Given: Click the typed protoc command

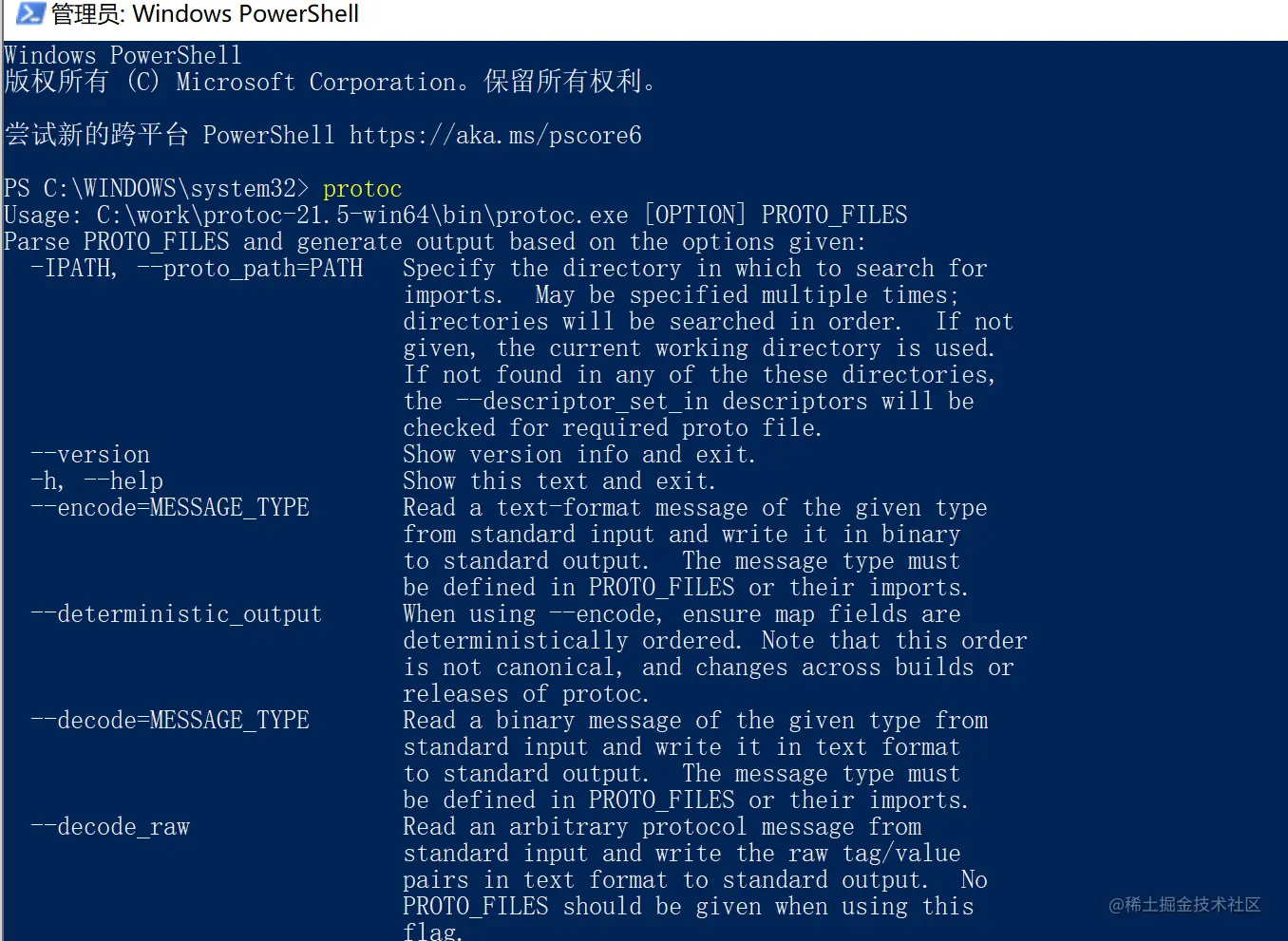Looking at the screenshot, I should coord(362,189).
